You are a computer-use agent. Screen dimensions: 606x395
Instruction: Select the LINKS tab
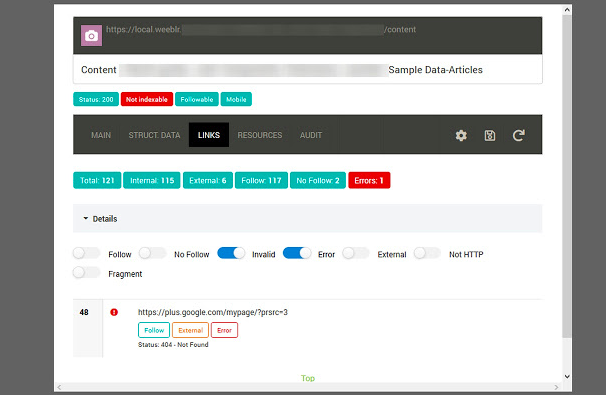pyautogui.click(x=209, y=135)
